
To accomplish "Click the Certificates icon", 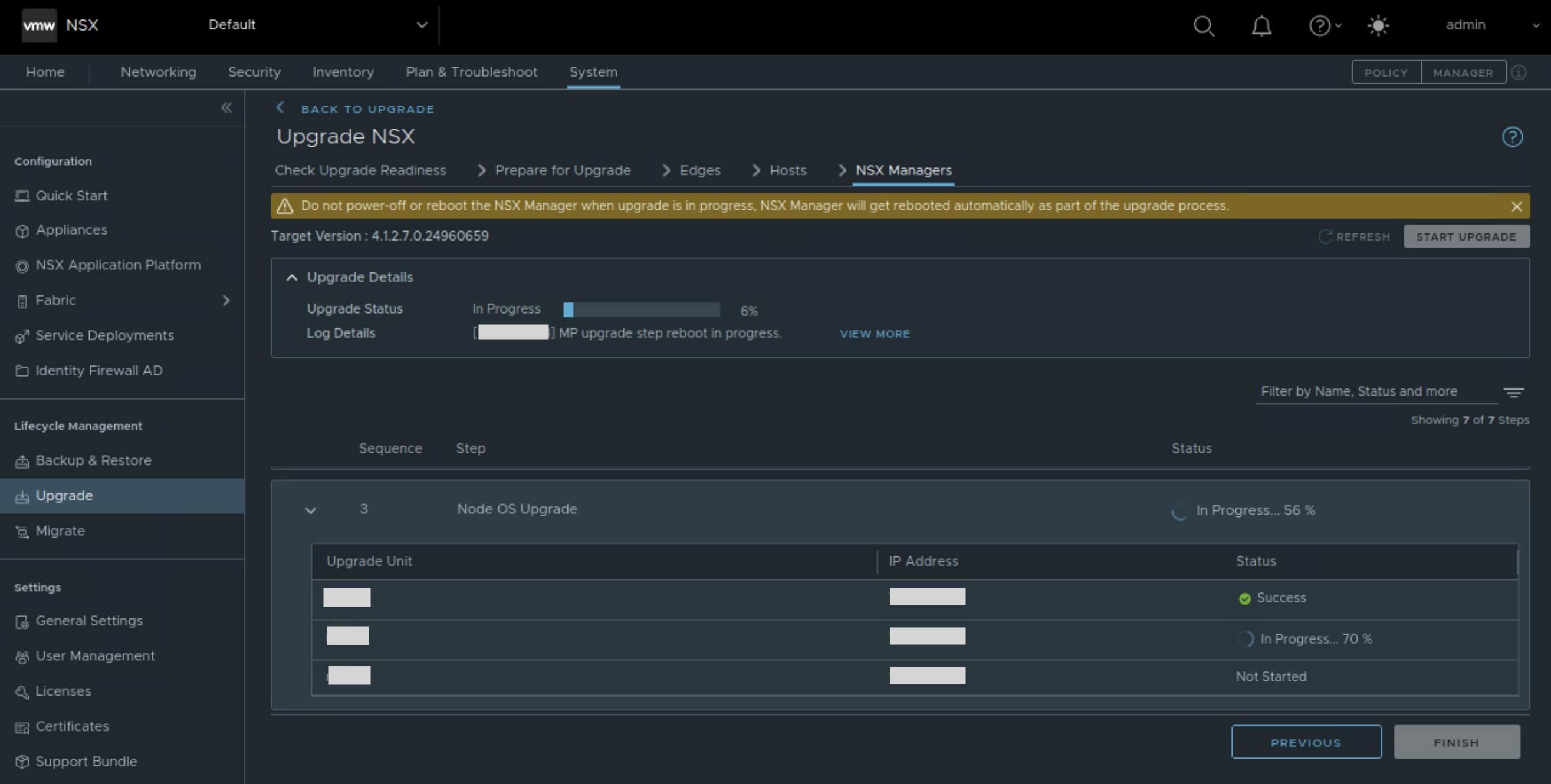I will [22, 727].
